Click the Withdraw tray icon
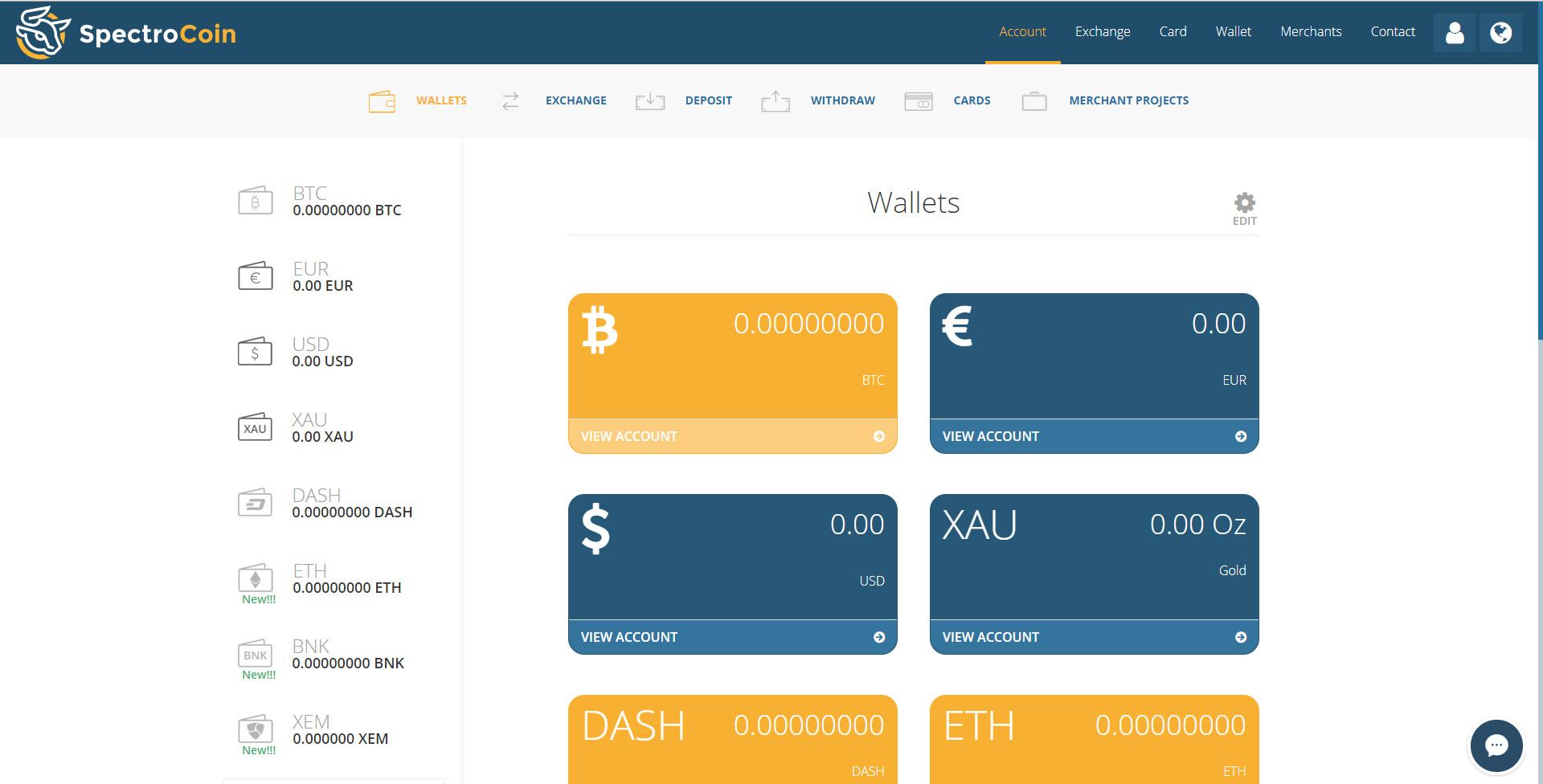The width and height of the screenshot is (1543, 784). click(776, 101)
